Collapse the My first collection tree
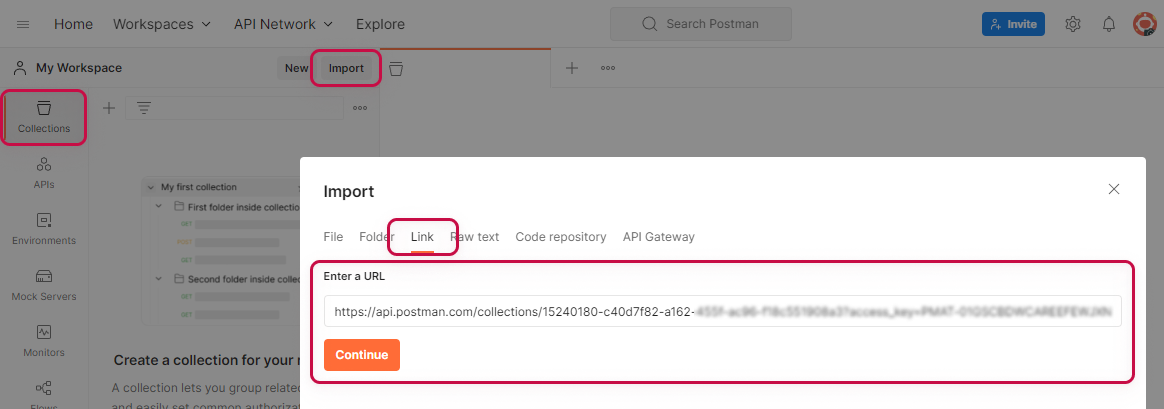Screen dimensions: 1164x409 [151, 187]
